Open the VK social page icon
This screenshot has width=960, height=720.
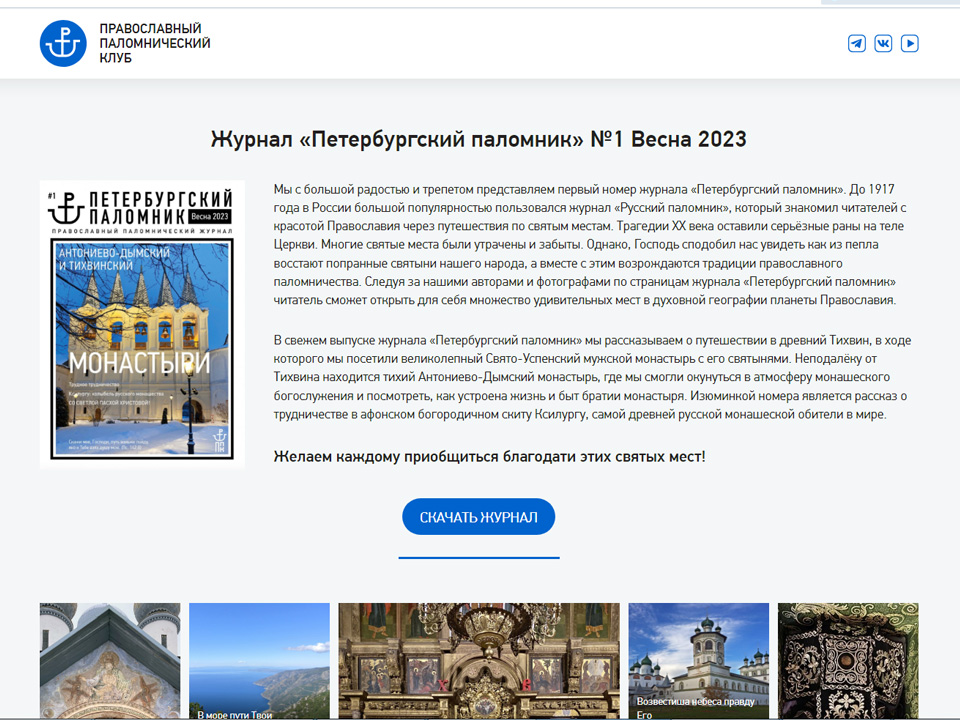coord(883,43)
